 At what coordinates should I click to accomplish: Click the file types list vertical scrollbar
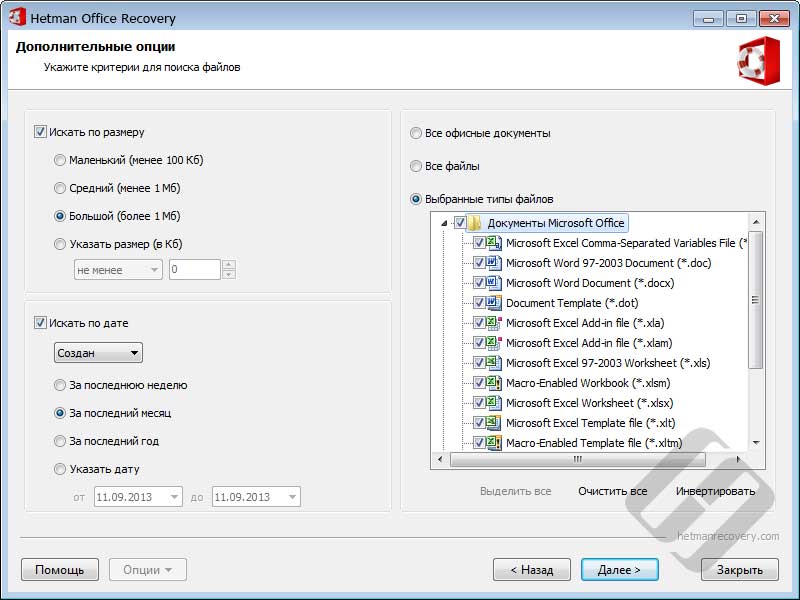pos(756,332)
